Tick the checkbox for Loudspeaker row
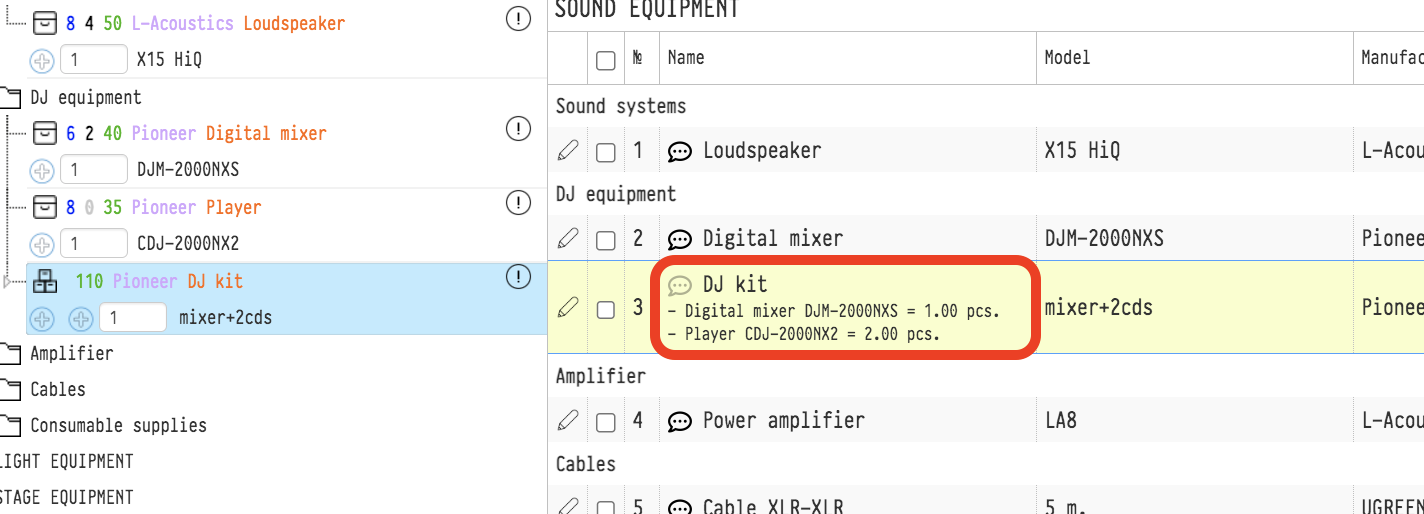1424x514 pixels. click(x=605, y=152)
